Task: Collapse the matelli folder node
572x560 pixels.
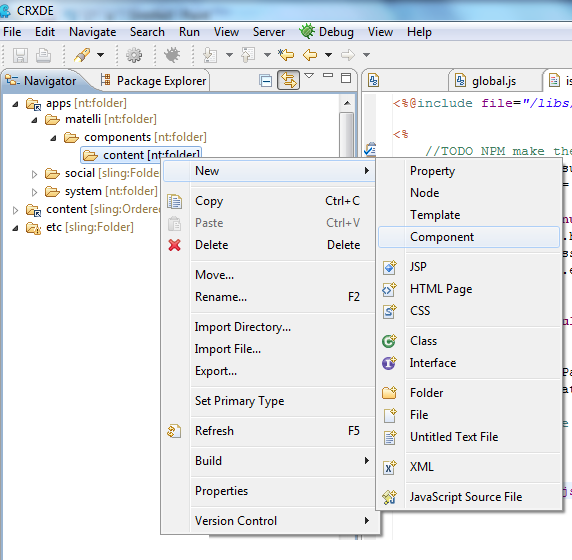Action: (x=35, y=120)
